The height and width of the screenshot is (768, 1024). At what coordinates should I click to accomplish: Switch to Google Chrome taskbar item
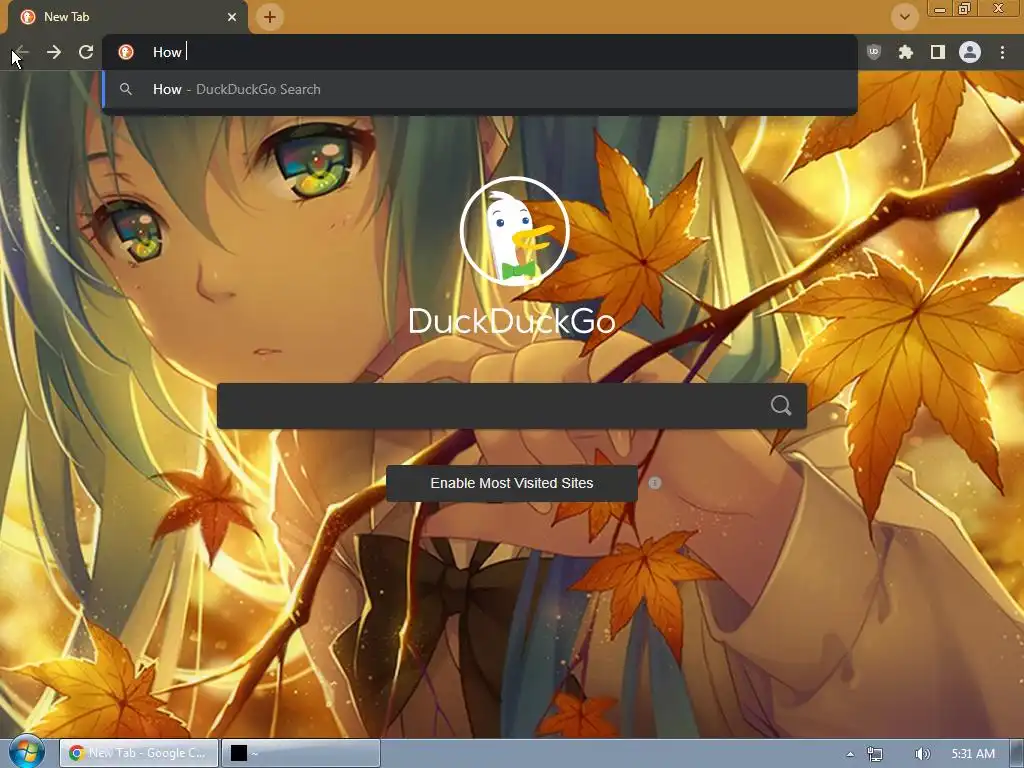[x=138, y=753]
